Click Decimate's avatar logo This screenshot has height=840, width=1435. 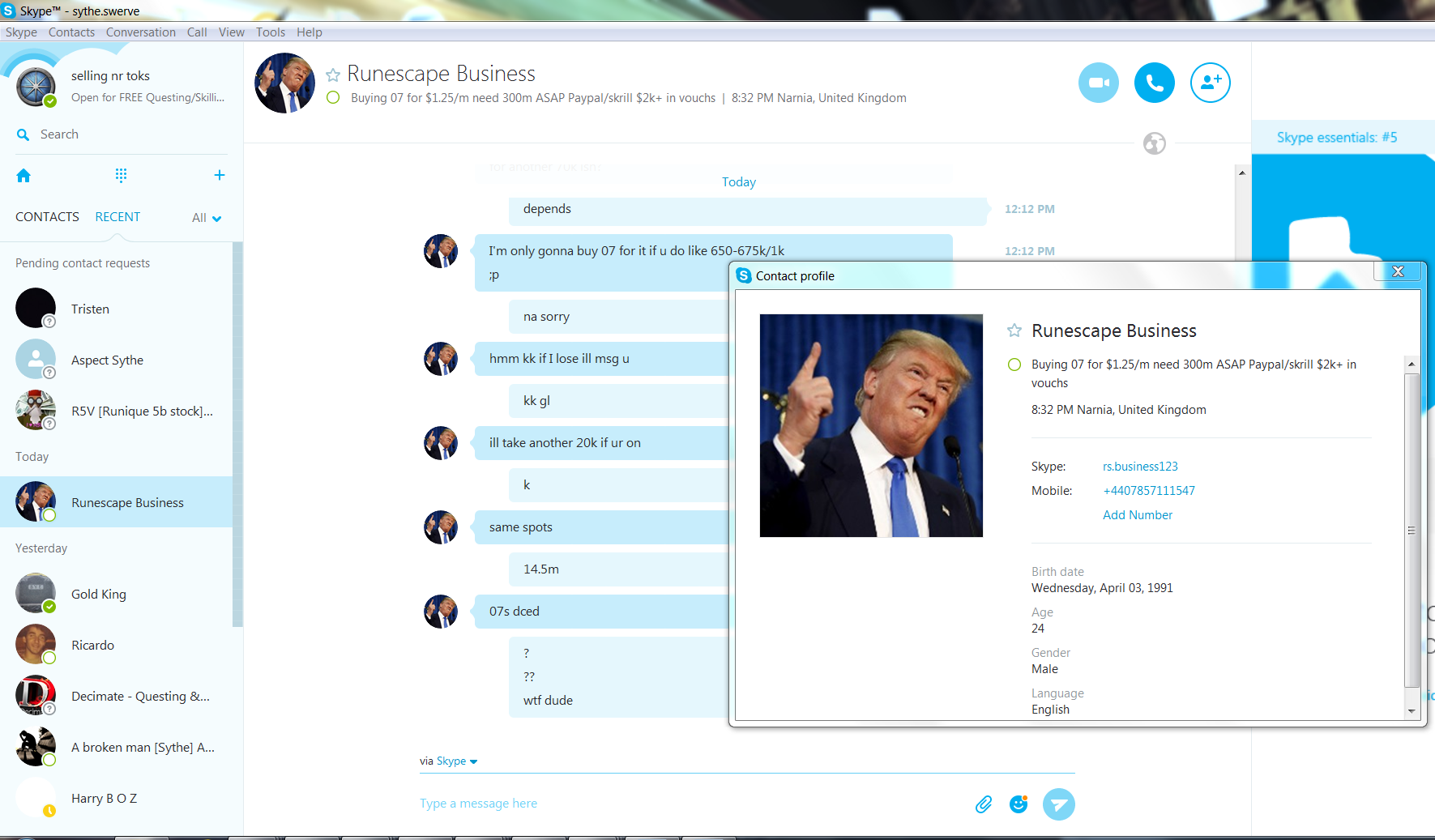pos(36,696)
